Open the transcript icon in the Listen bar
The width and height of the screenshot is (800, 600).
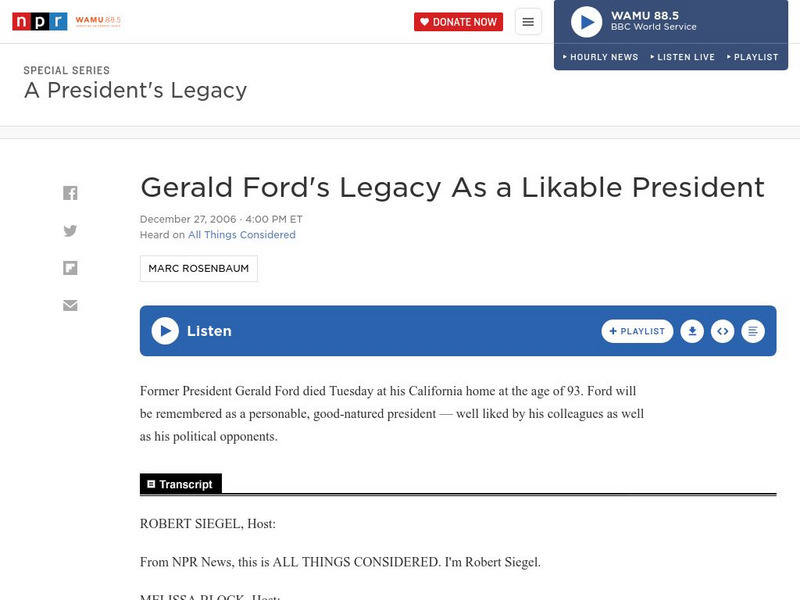pyautogui.click(x=752, y=330)
